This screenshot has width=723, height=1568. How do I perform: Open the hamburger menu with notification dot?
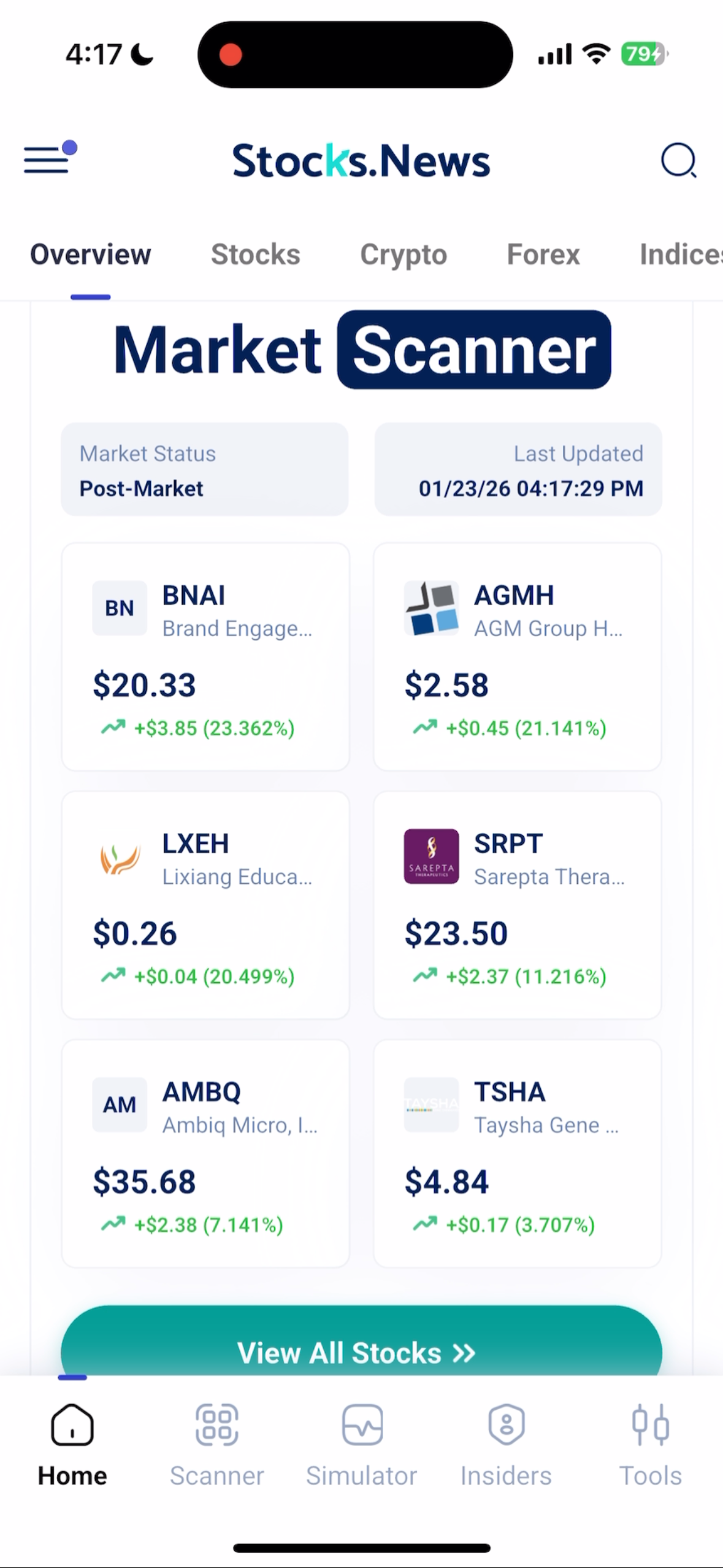49,159
